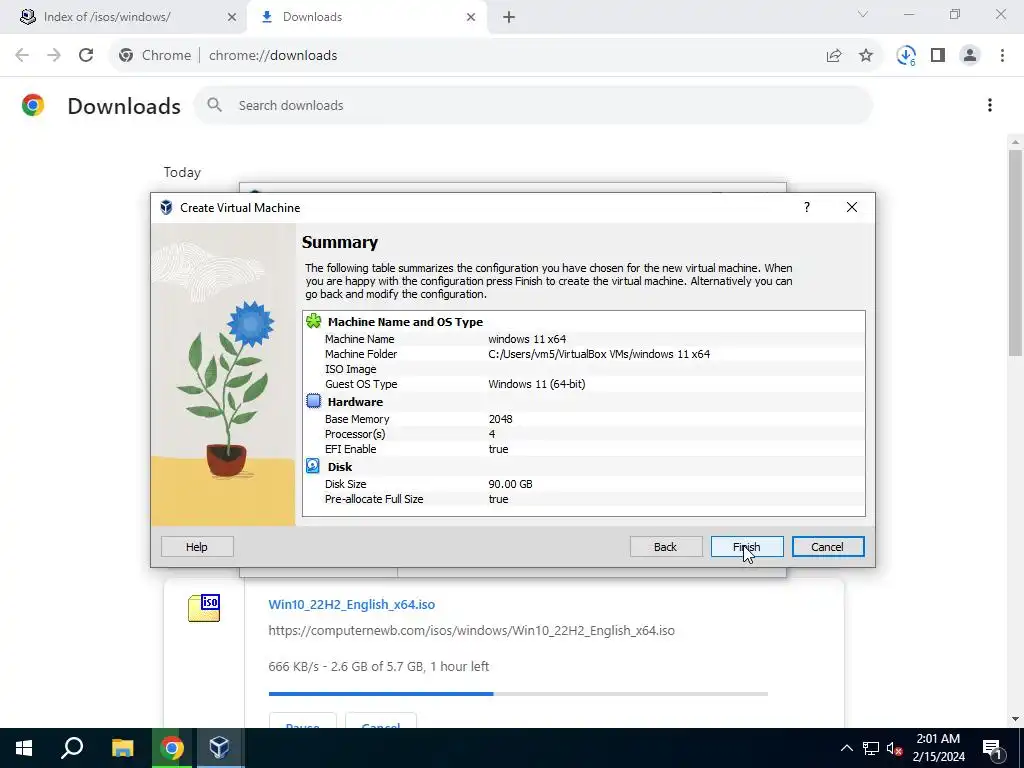The height and width of the screenshot is (768, 1024).
Task: Click the Hardware section chip icon
Action: coord(313,401)
